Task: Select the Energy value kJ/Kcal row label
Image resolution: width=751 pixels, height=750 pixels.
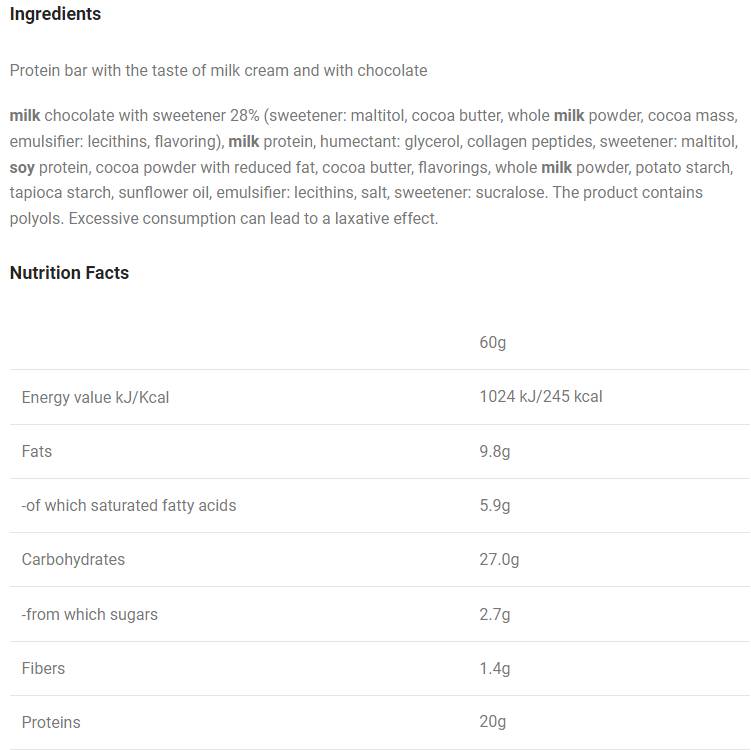Action: [x=95, y=398]
